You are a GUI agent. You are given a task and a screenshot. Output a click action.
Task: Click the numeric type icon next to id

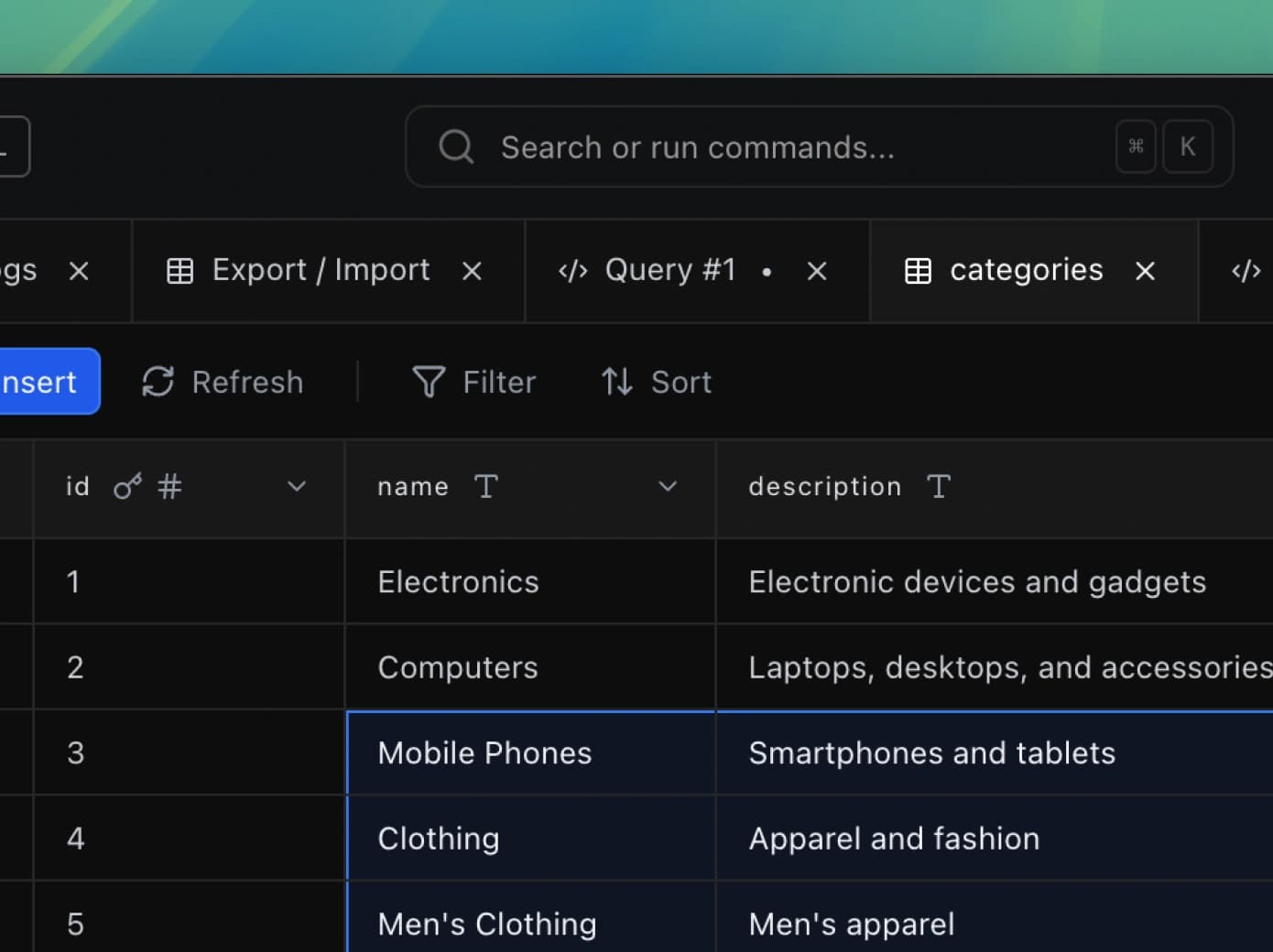[x=169, y=486]
